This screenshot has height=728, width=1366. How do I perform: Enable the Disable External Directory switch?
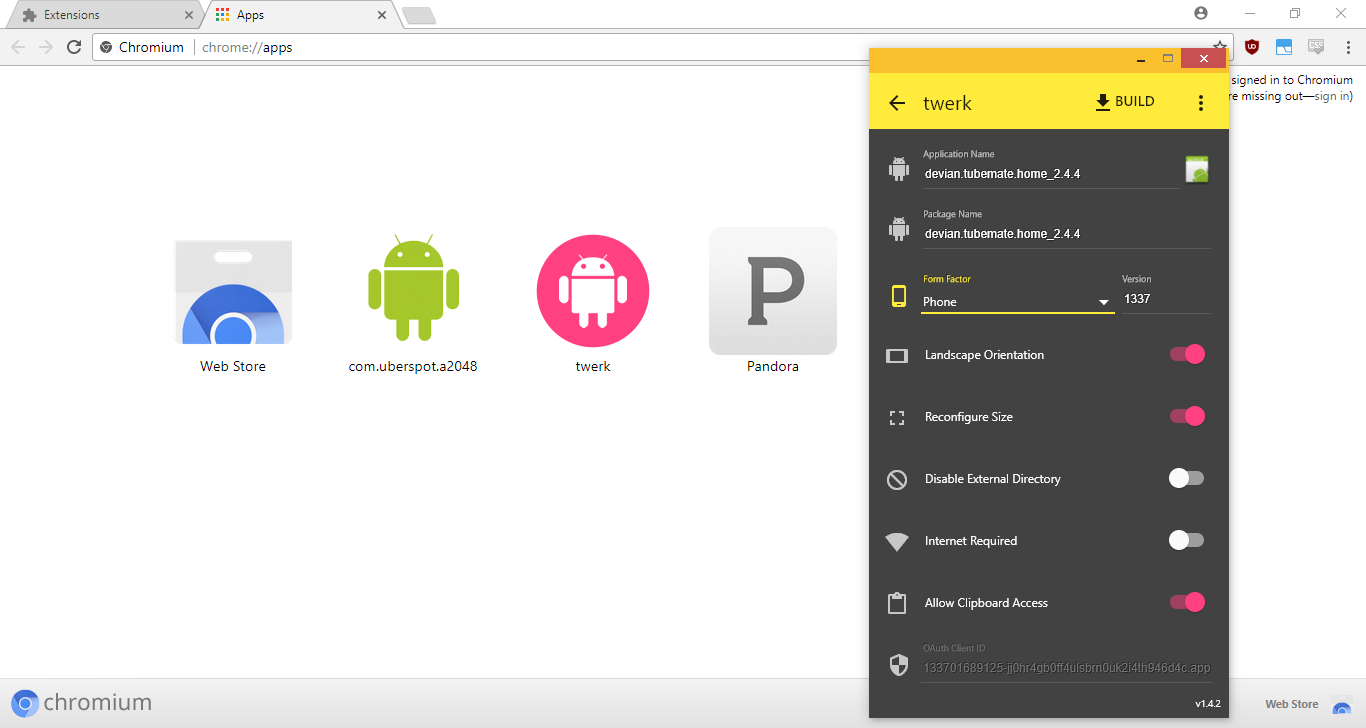click(x=1187, y=478)
